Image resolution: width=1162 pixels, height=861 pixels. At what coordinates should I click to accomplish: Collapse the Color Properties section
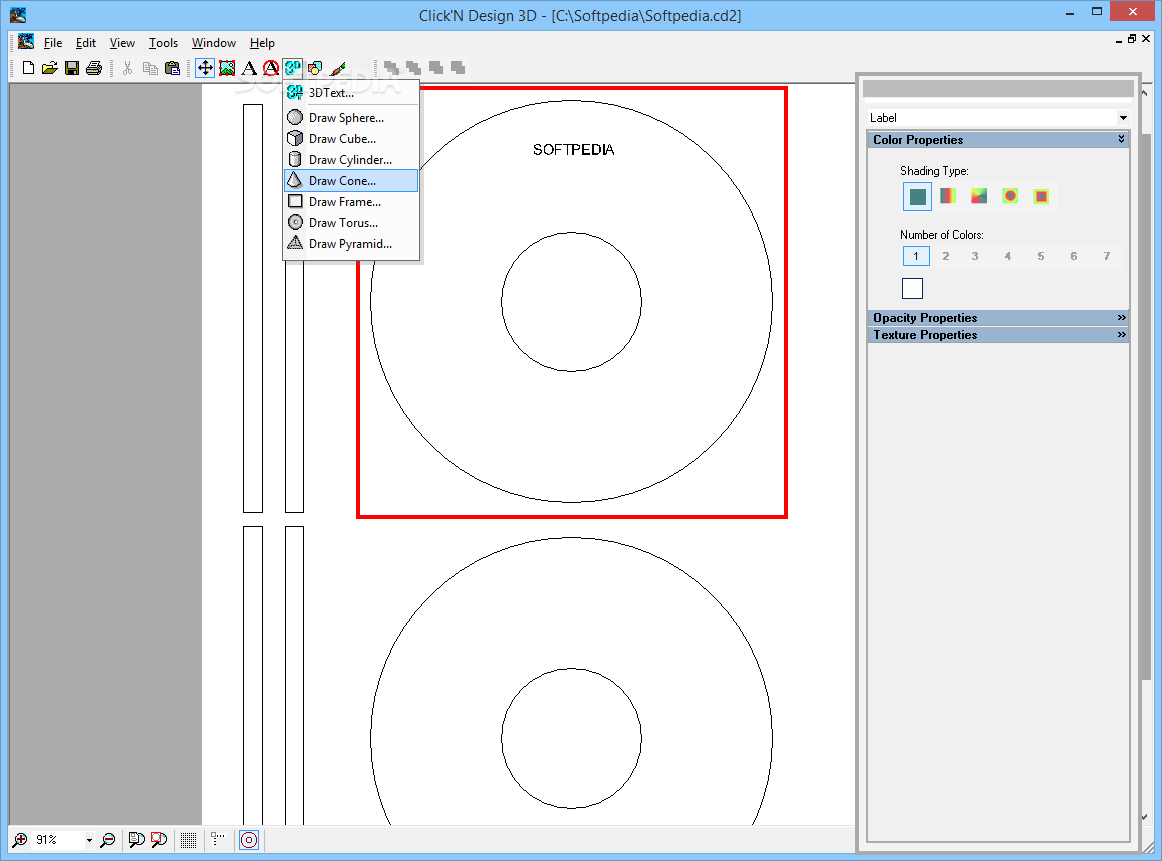click(1121, 139)
